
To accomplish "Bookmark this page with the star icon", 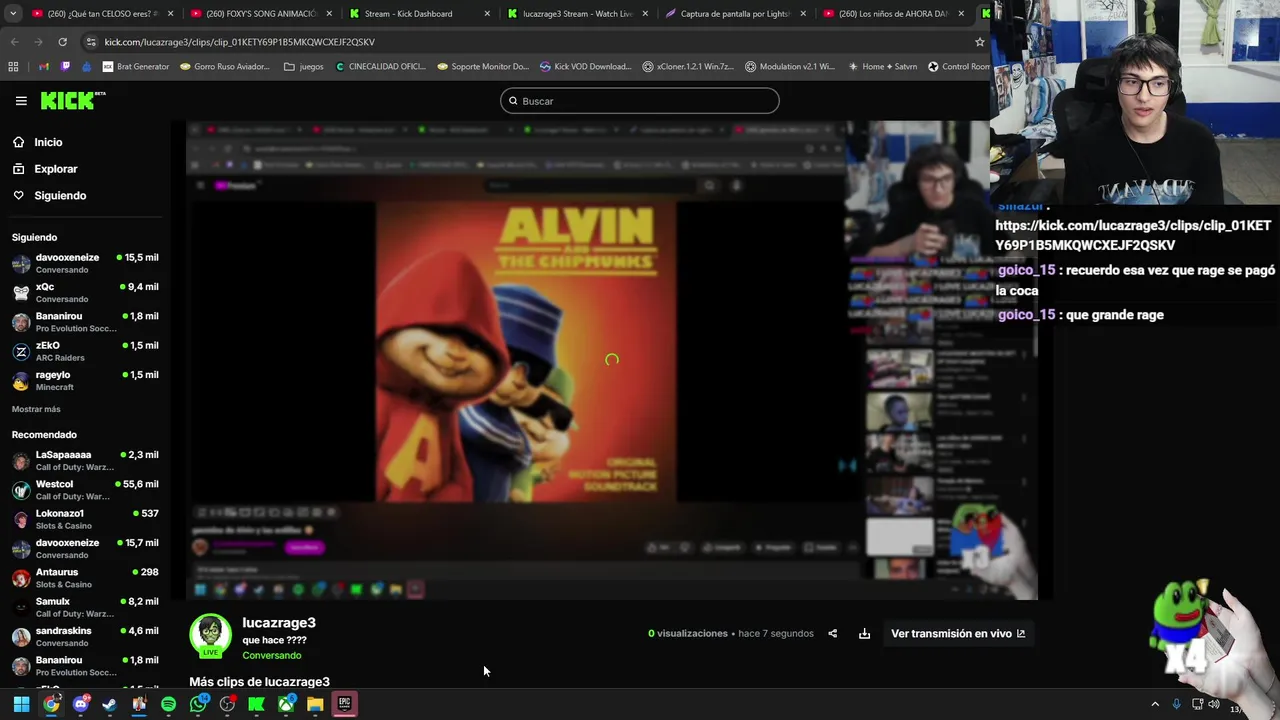I will click(979, 42).
